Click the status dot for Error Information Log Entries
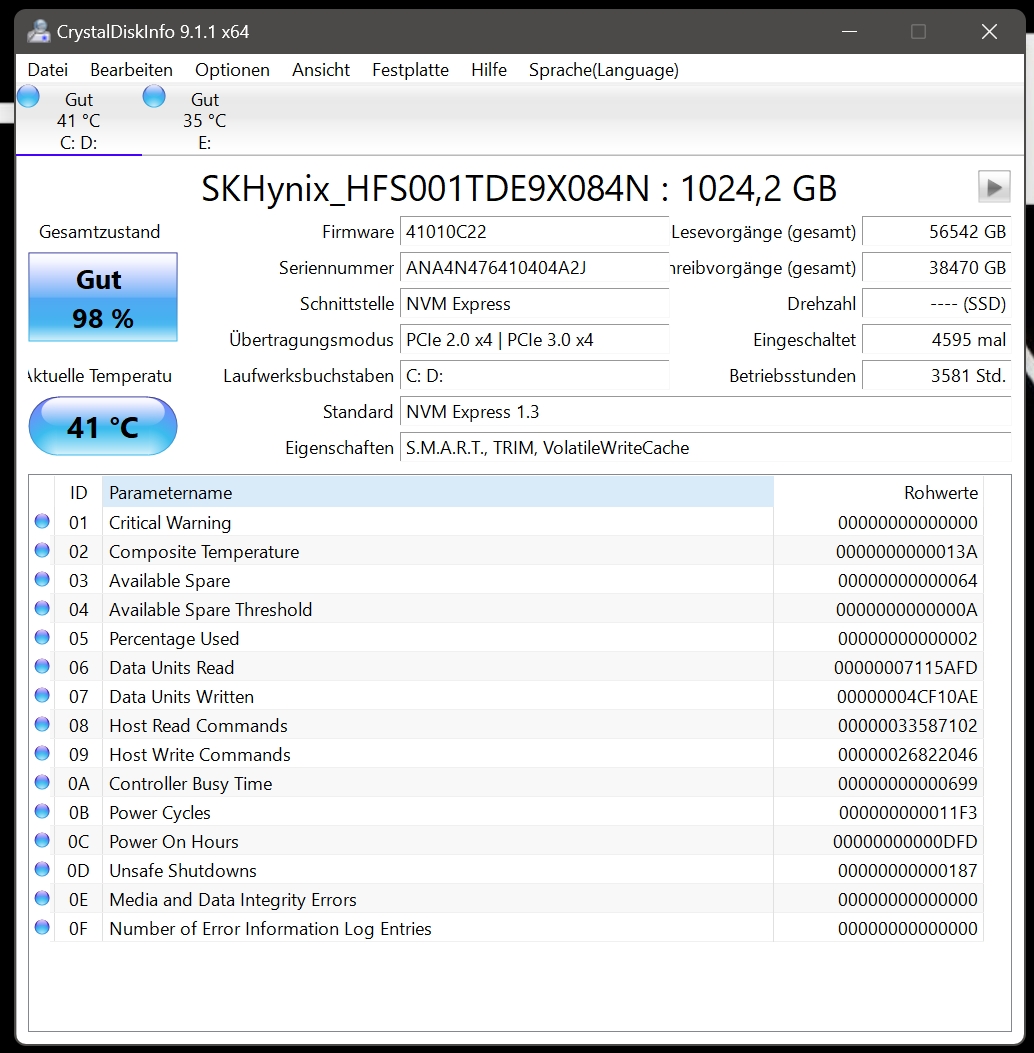1034x1053 pixels. 42,927
